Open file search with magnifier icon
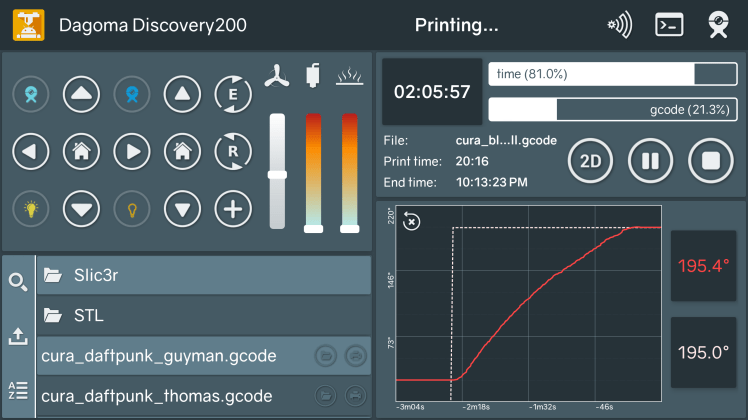 click(18, 281)
